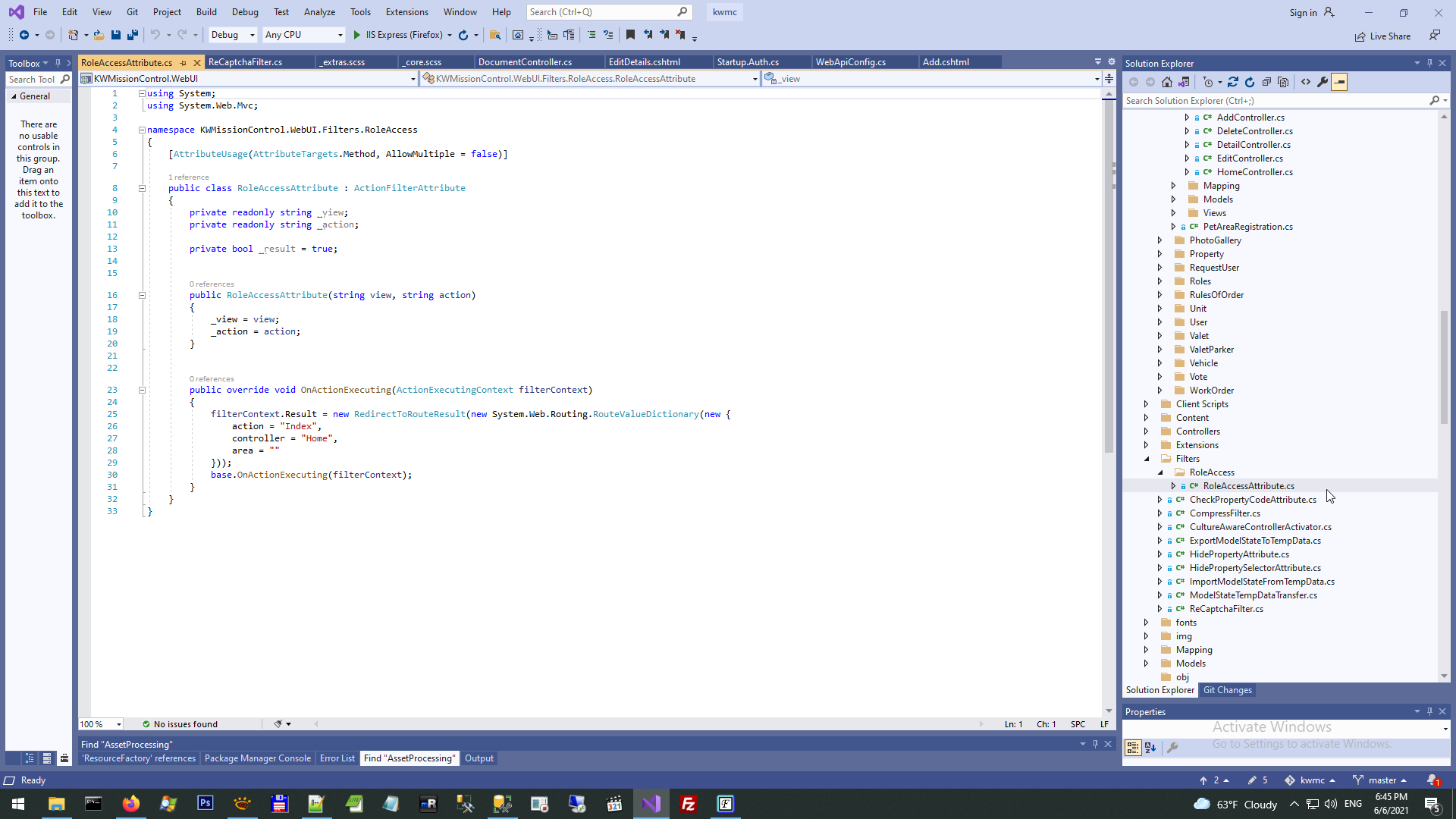Open Firefox from the Windows taskbar
This screenshot has height=819, width=1456.
coord(131,804)
